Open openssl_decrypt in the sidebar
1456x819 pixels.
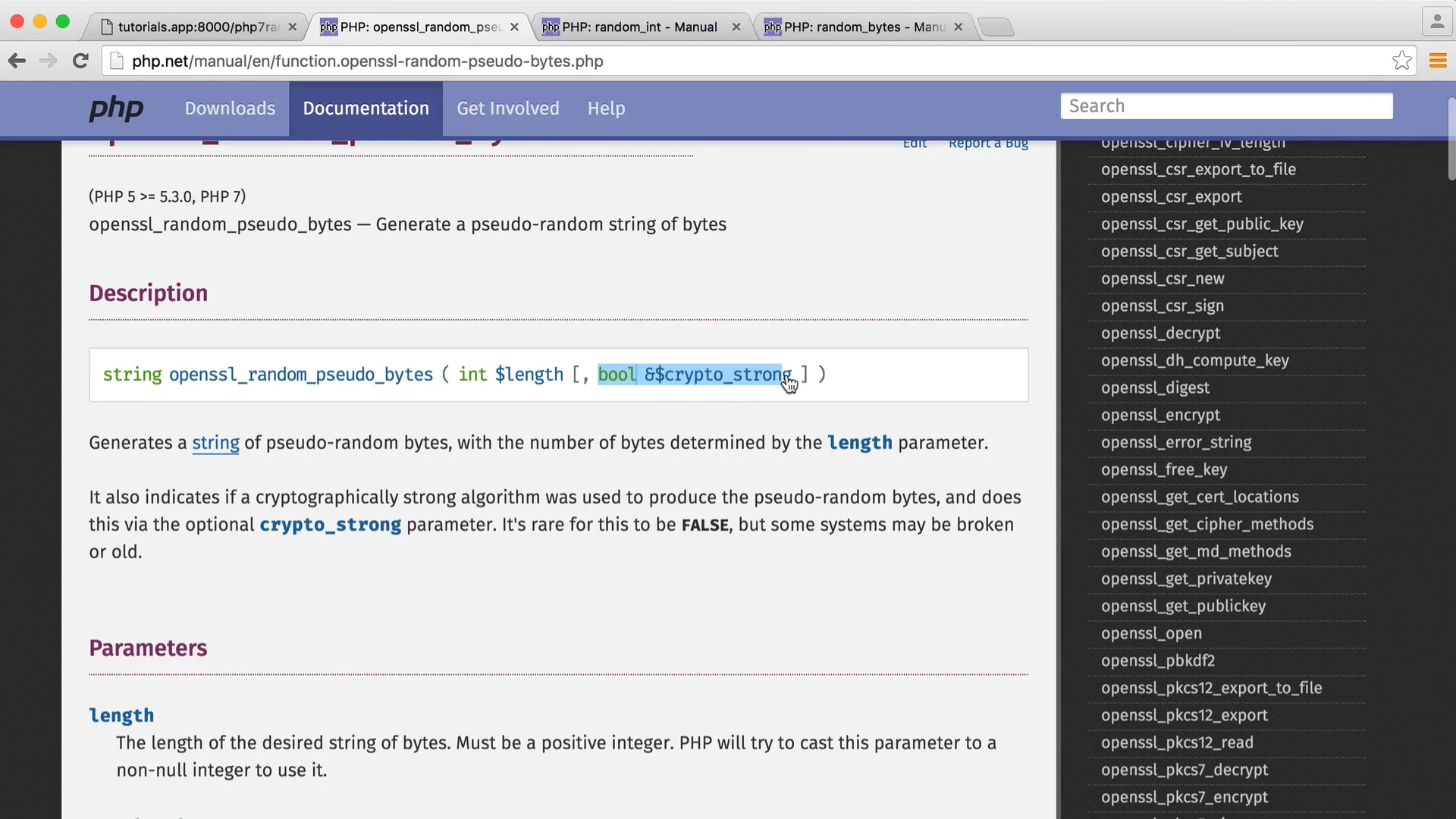pos(1160,334)
